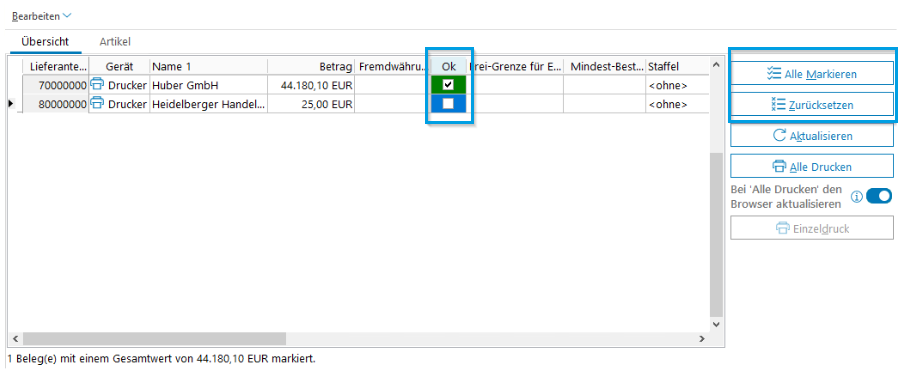Uncheck the Ok checkbox for Huber GmbH
Viewport: 902px width, 376px height.
448,85
